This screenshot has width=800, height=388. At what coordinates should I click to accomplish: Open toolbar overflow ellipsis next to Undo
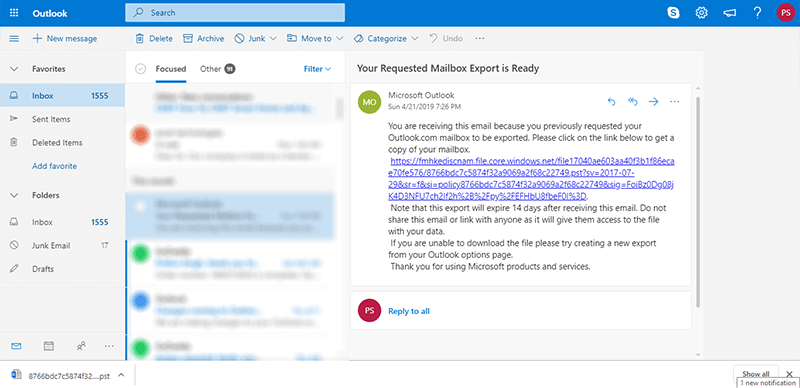coord(480,39)
